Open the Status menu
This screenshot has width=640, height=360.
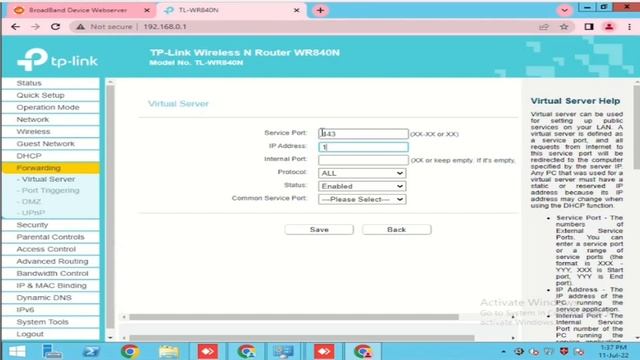(x=51, y=83)
